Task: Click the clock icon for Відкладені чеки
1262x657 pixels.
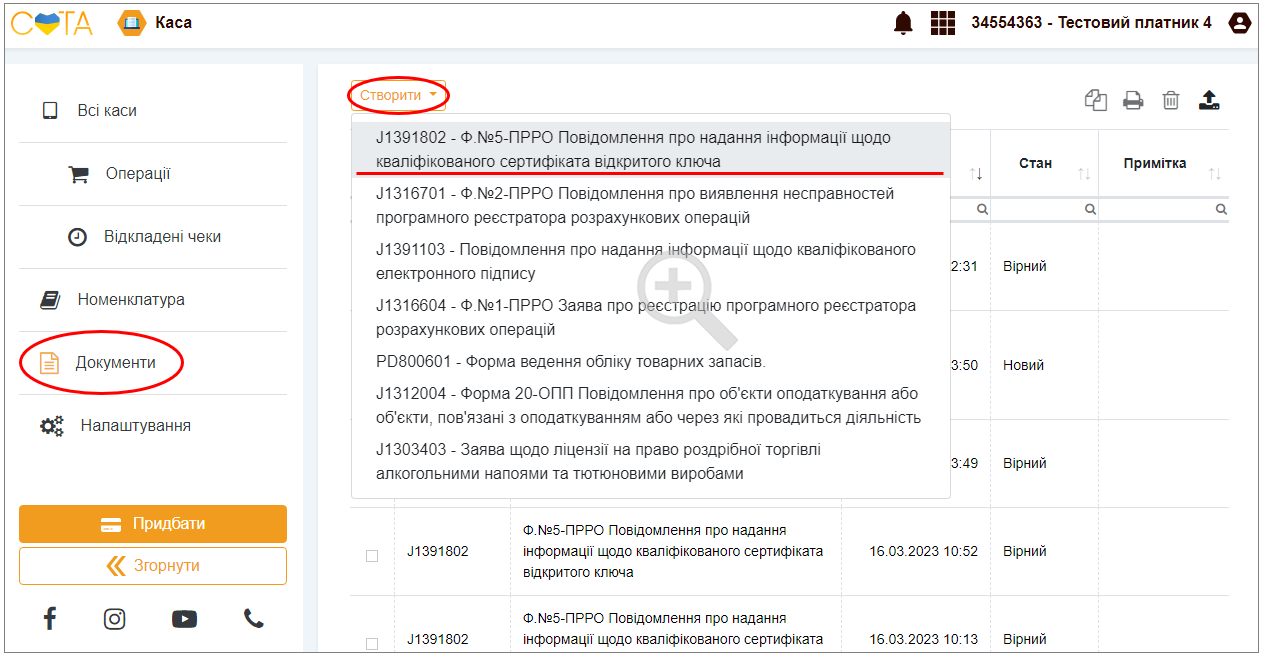Action: pyautogui.click(x=77, y=237)
